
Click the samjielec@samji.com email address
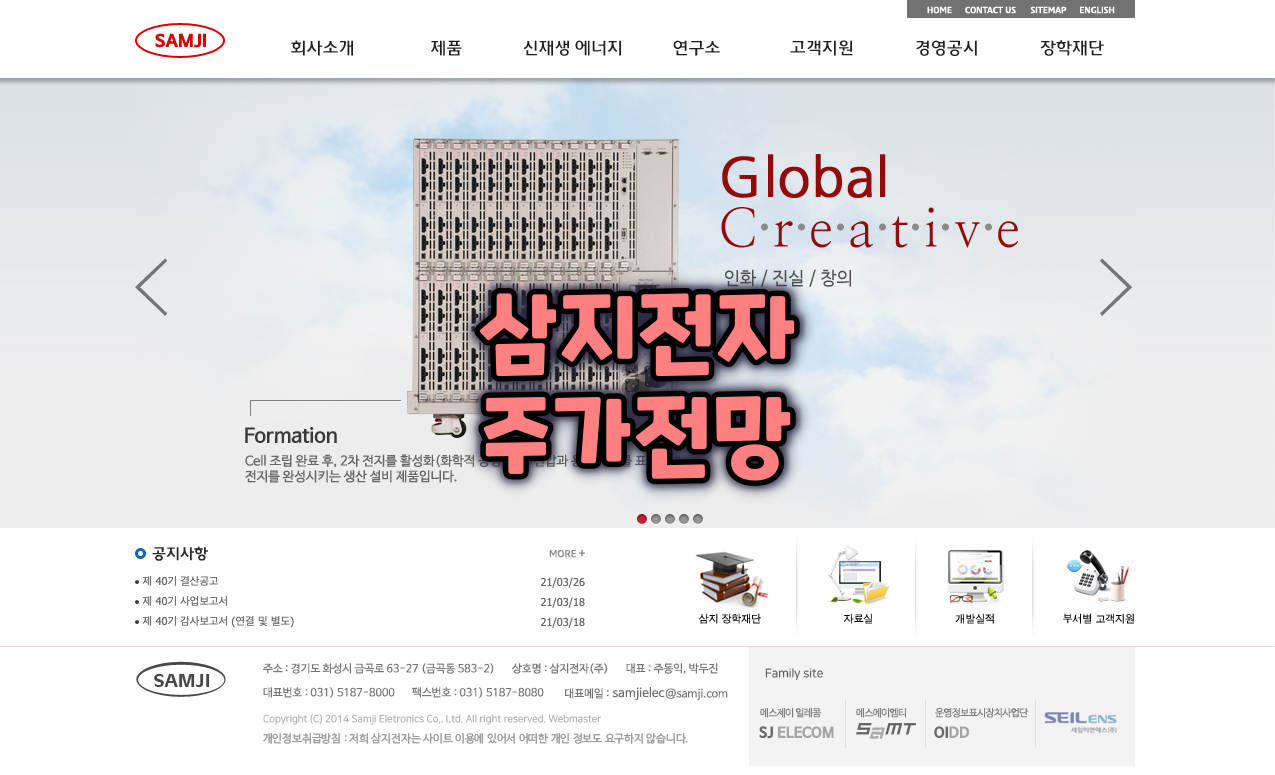click(x=670, y=692)
